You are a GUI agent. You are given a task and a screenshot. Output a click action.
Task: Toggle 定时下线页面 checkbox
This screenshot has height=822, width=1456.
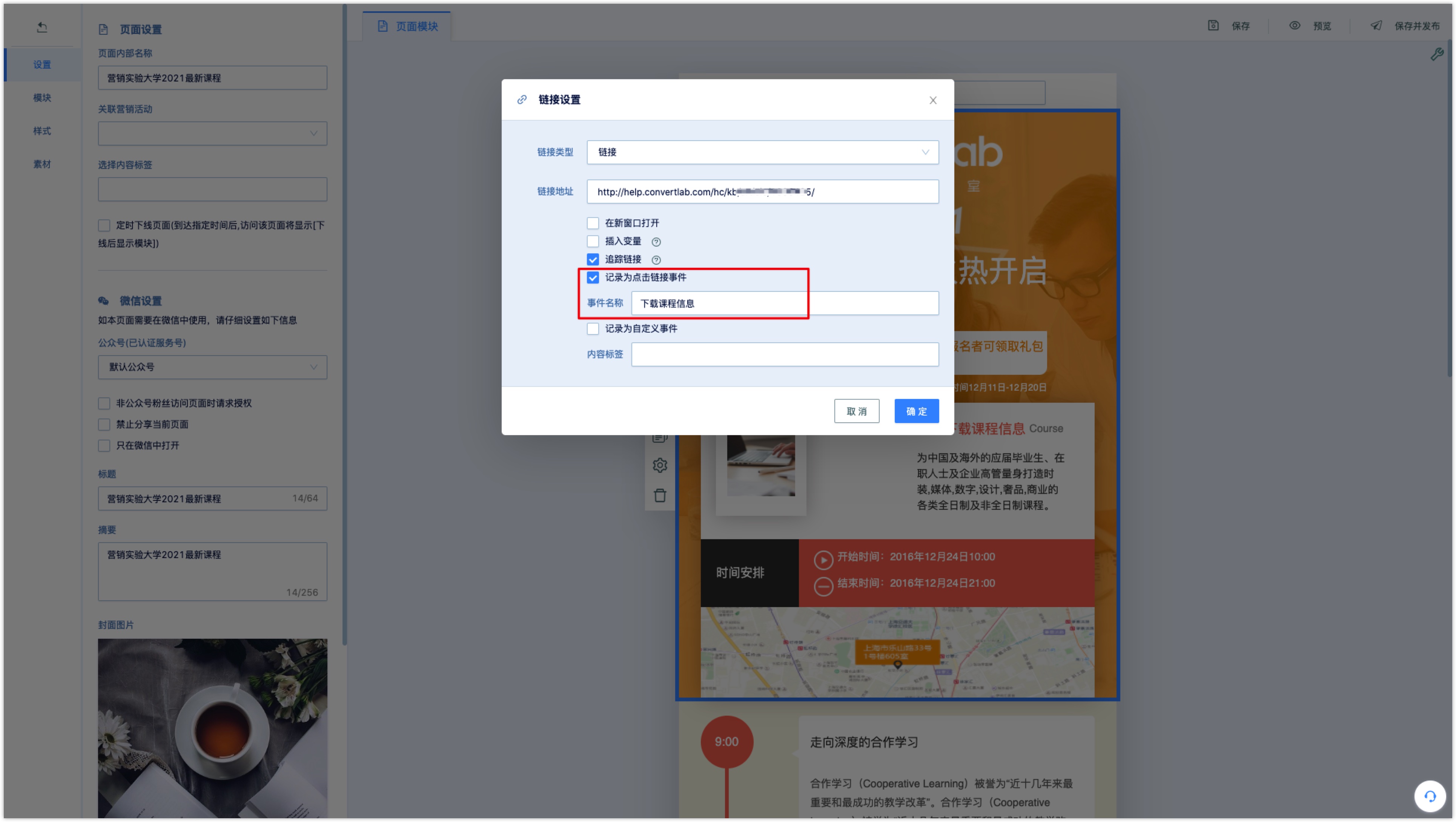(x=104, y=225)
